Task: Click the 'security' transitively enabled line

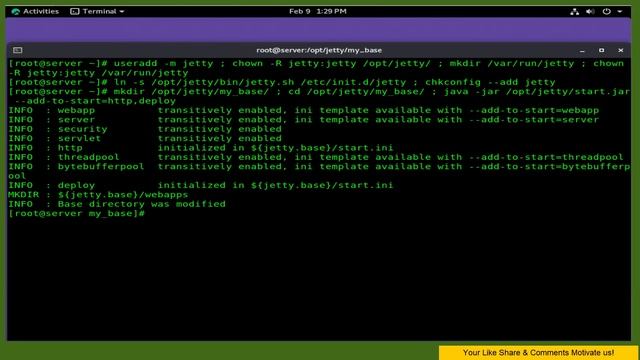Action: pos(145,129)
